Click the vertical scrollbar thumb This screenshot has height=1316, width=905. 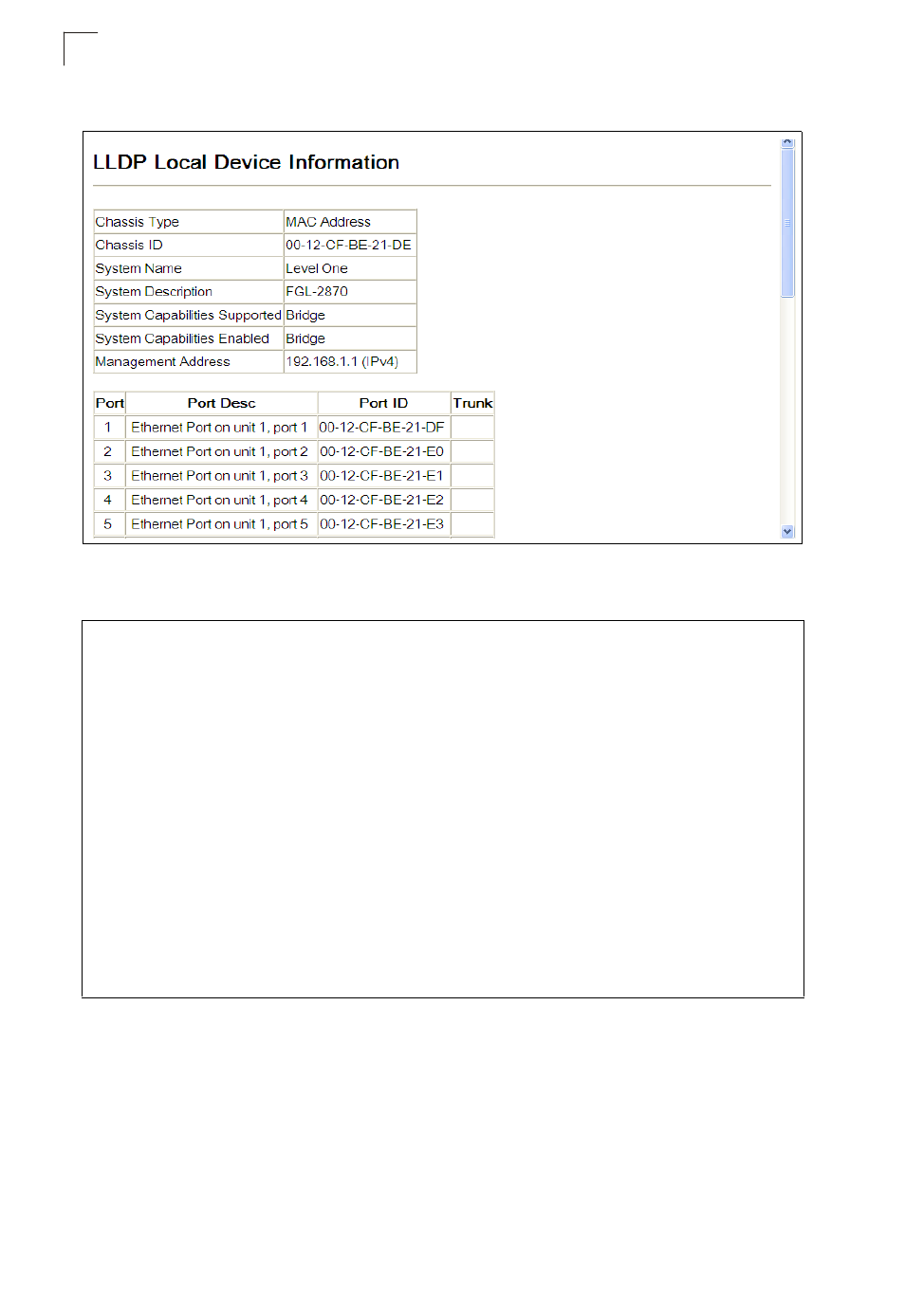[786, 223]
